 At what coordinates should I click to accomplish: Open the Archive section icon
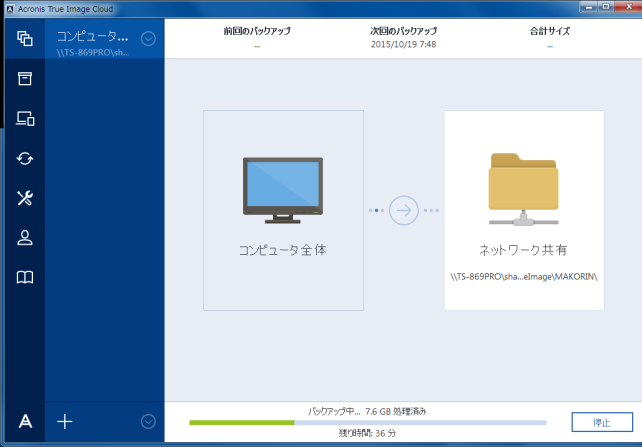pyautogui.click(x=25, y=79)
